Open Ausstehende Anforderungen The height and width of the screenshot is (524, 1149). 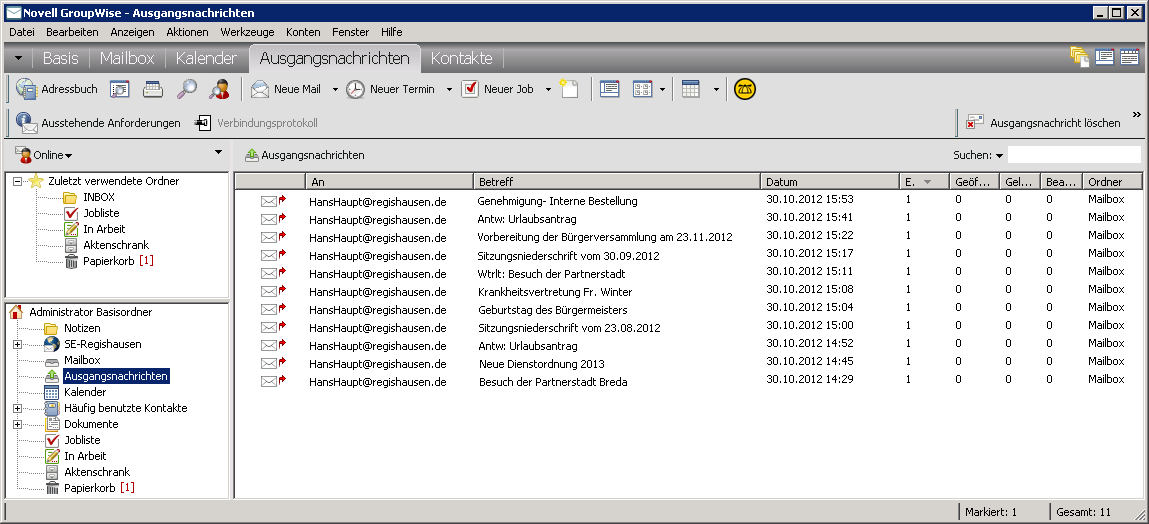[98, 123]
